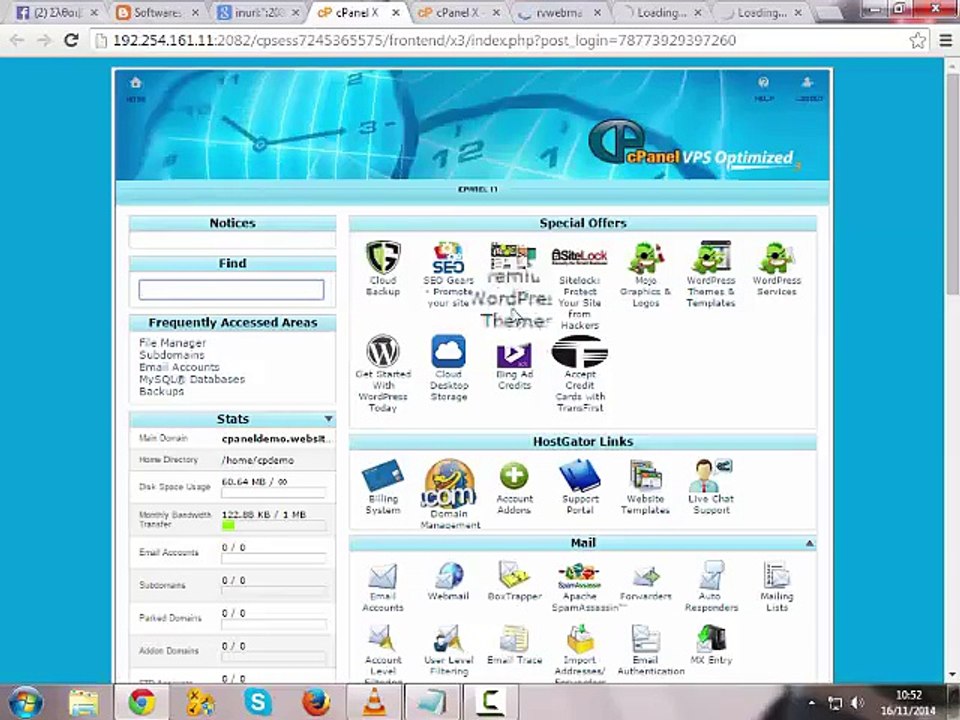Open Cloud Desktop Storage icon
Screen dimensions: 960x720
pyautogui.click(x=448, y=351)
